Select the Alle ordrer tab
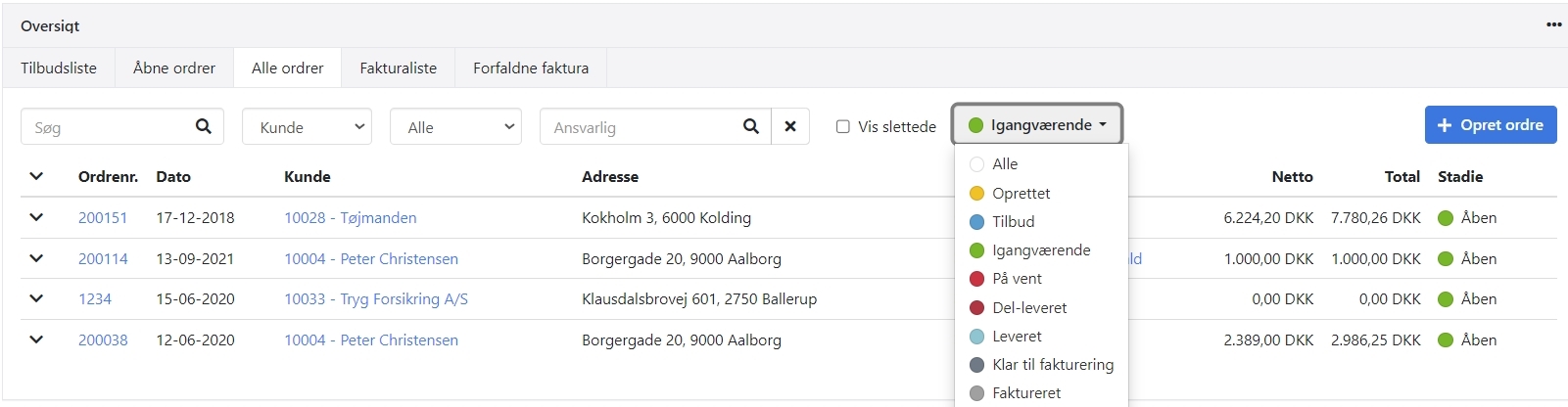The image size is (1568, 407). (x=287, y=68)
